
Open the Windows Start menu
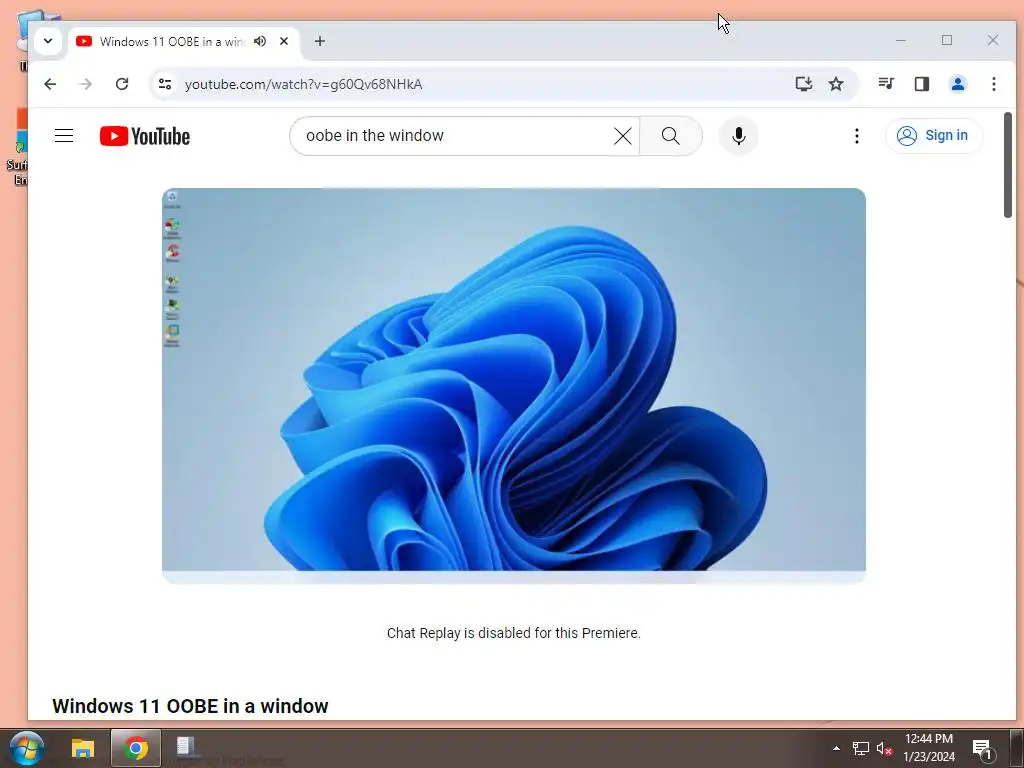27,748
